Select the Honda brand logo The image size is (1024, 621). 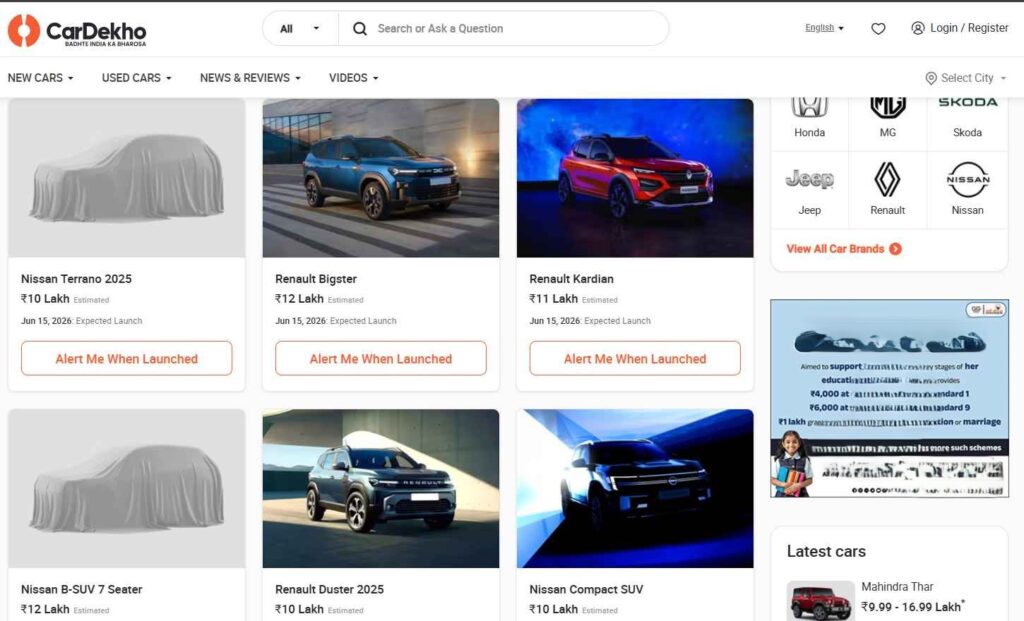(x=809, y=106)
